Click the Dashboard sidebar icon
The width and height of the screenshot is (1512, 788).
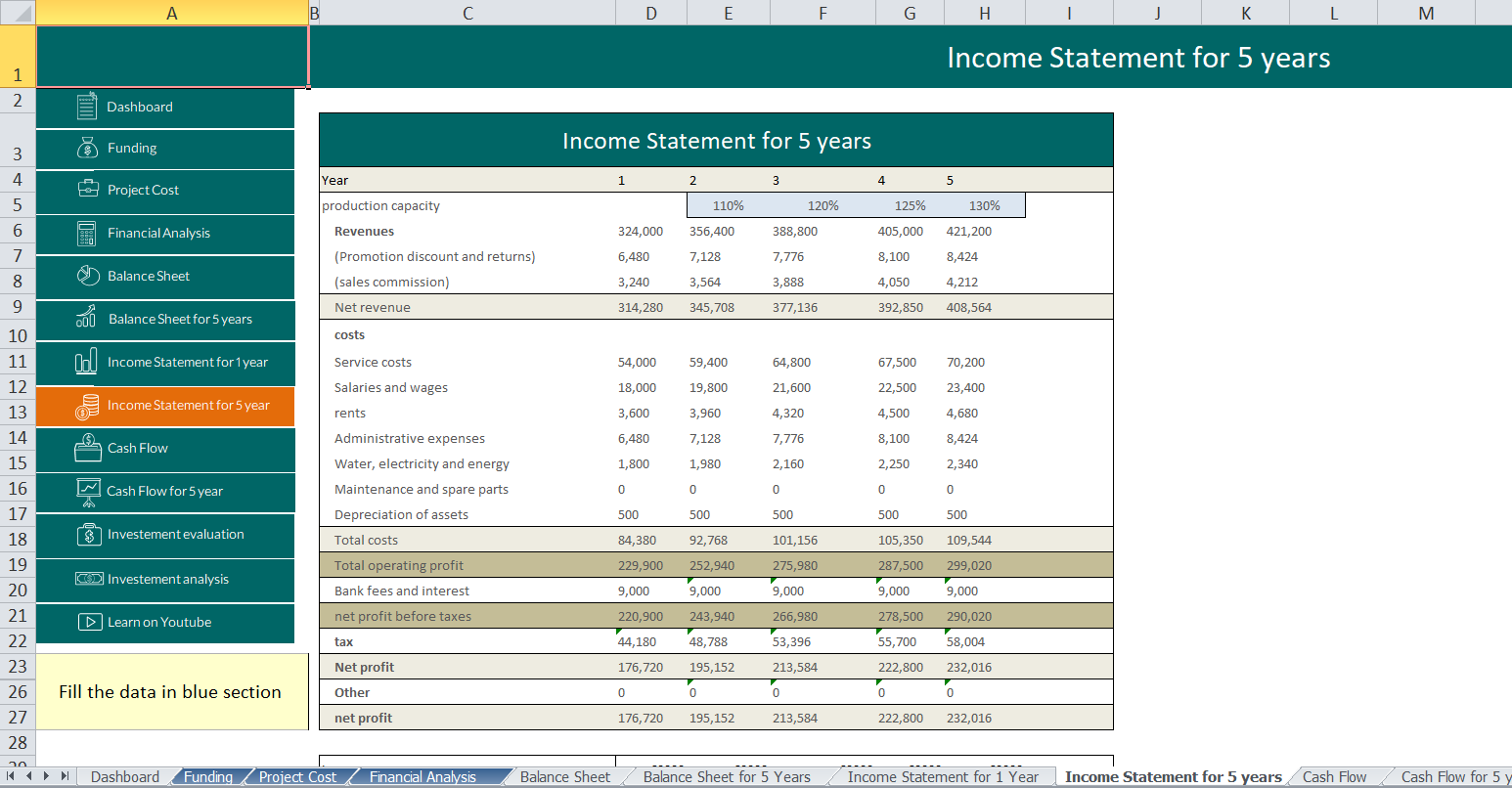[87, 106]
